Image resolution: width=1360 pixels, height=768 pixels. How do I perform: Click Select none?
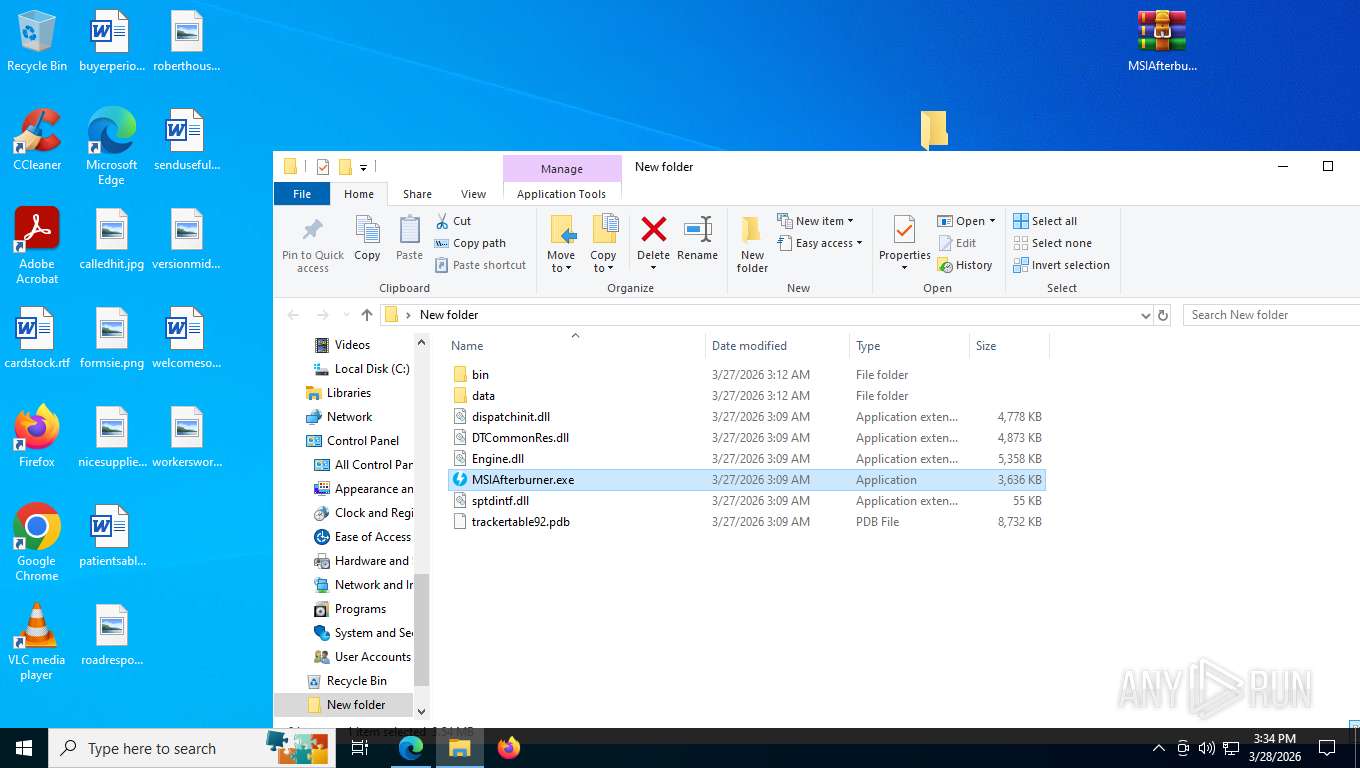click(1052, 243)
